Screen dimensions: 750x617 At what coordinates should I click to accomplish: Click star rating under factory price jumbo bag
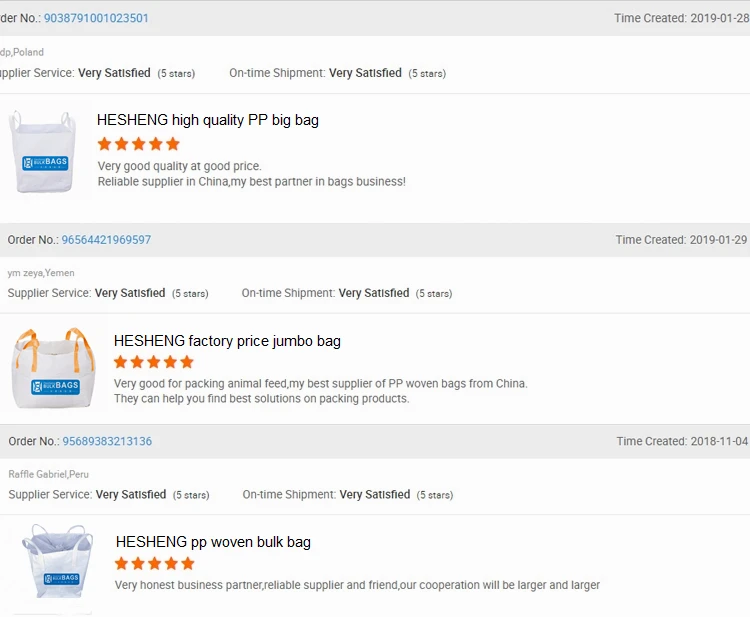[x=154, y=362]
